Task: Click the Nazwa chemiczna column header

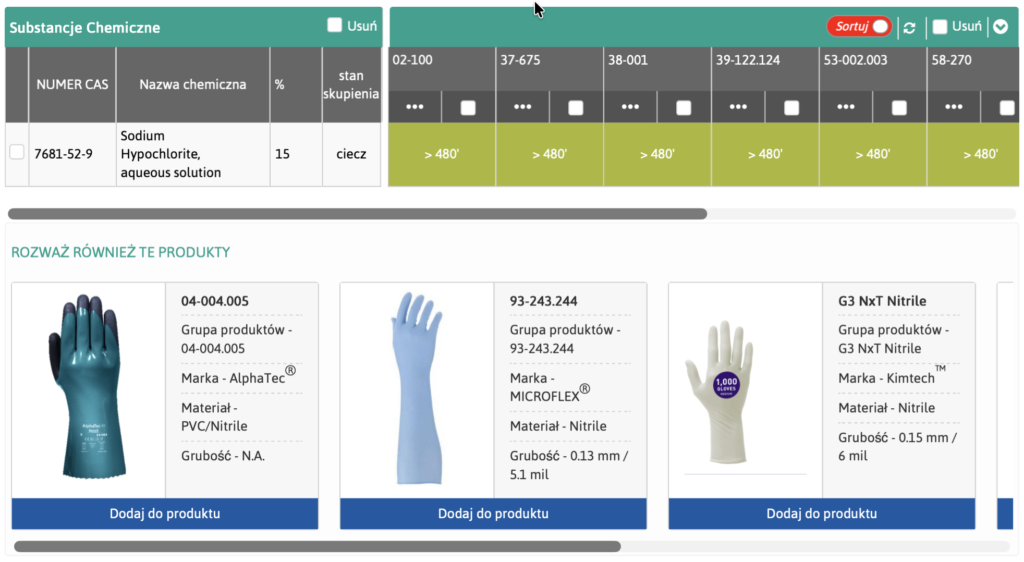Action: [x=192, y=85]
